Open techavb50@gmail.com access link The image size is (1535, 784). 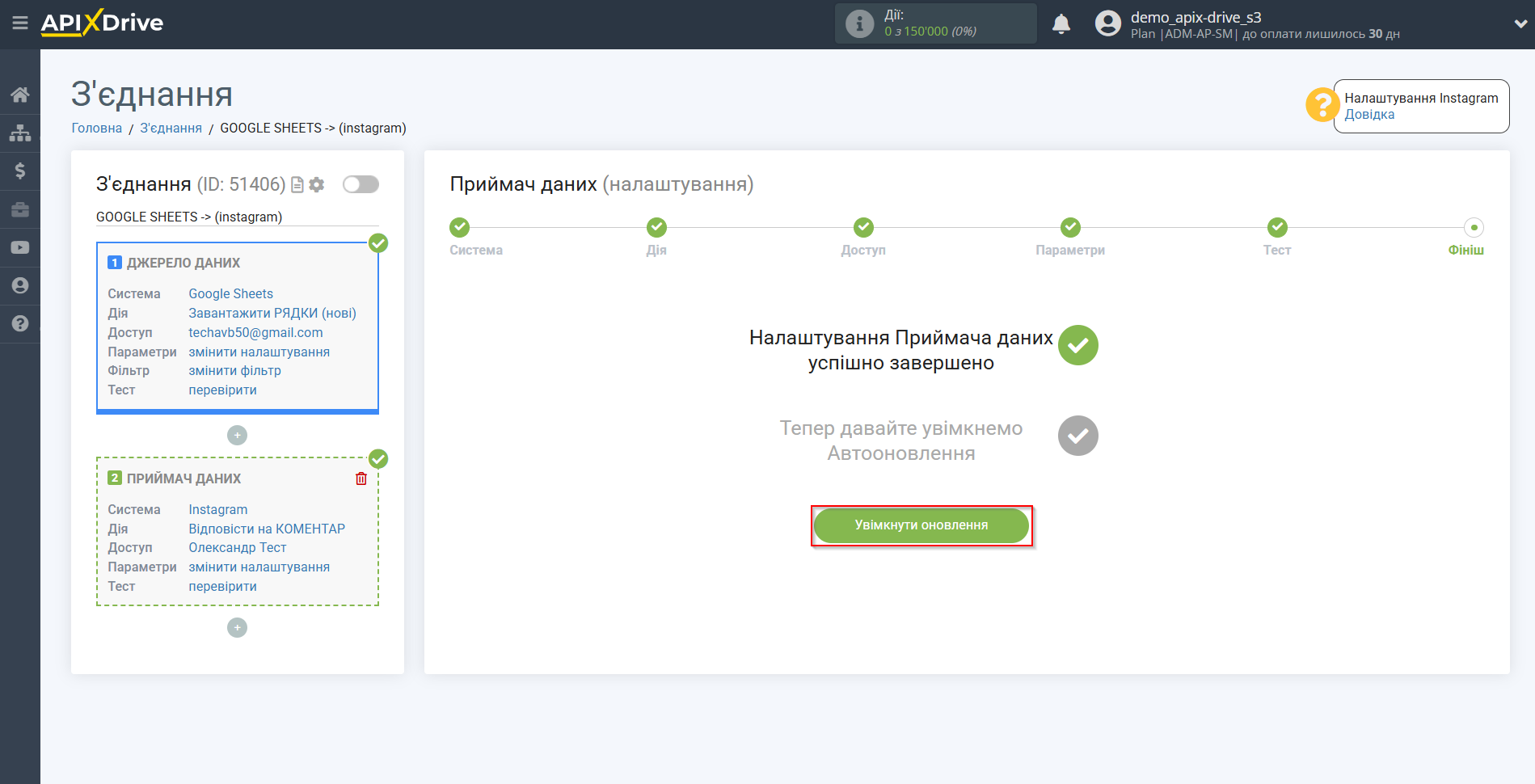[255, 333]
